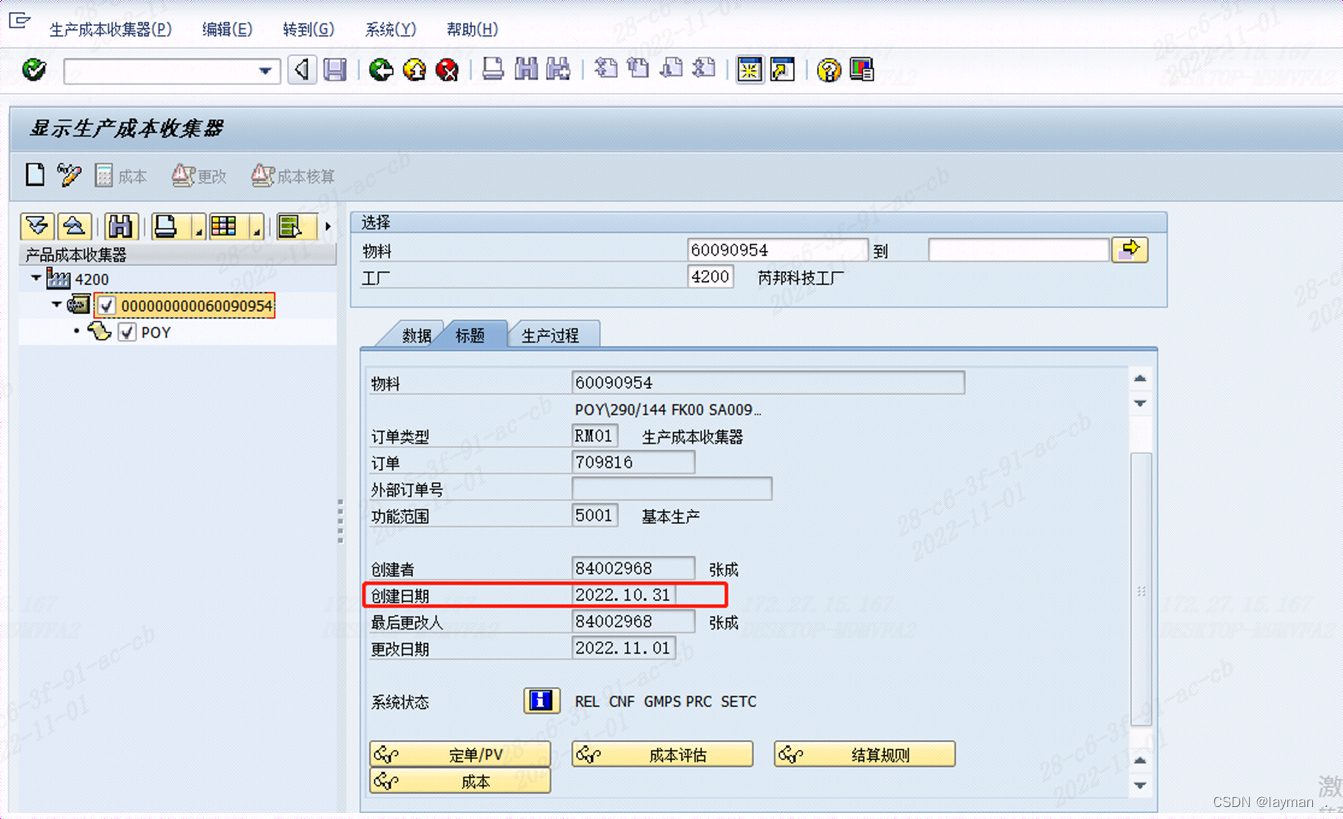
Task: Open the Help question mark icon
Action: pyautogui.click(x=828, y=70)
